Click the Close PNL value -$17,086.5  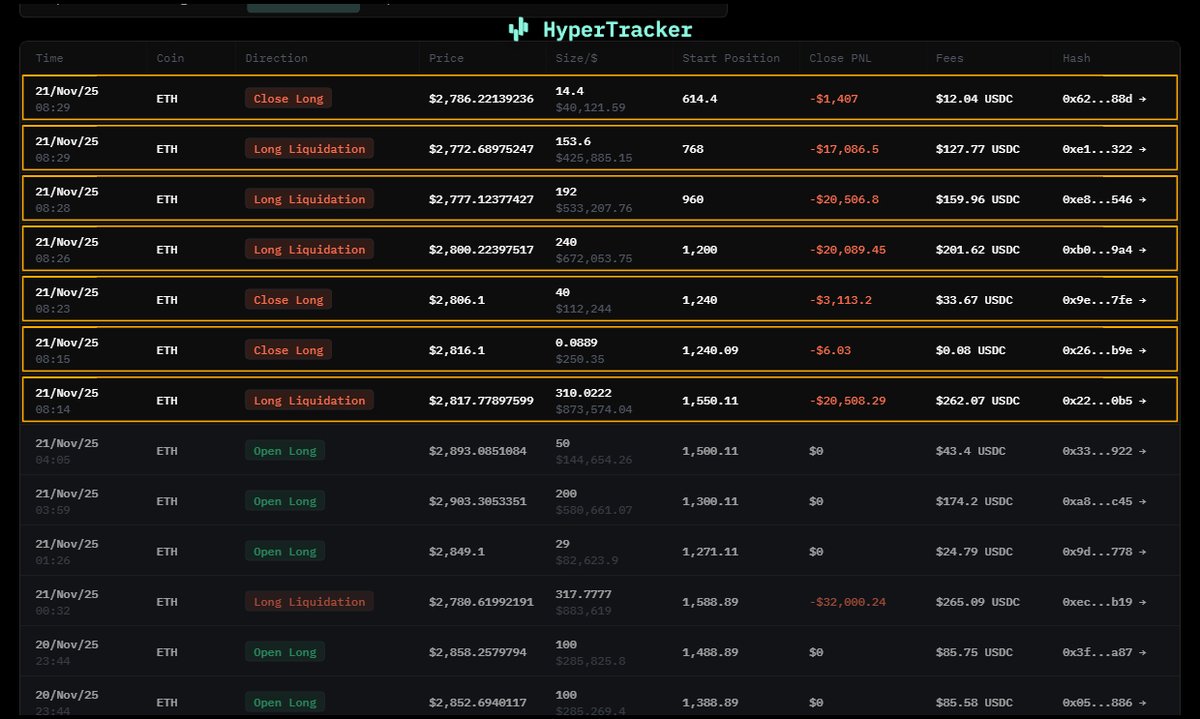click(x=844, y=149)
